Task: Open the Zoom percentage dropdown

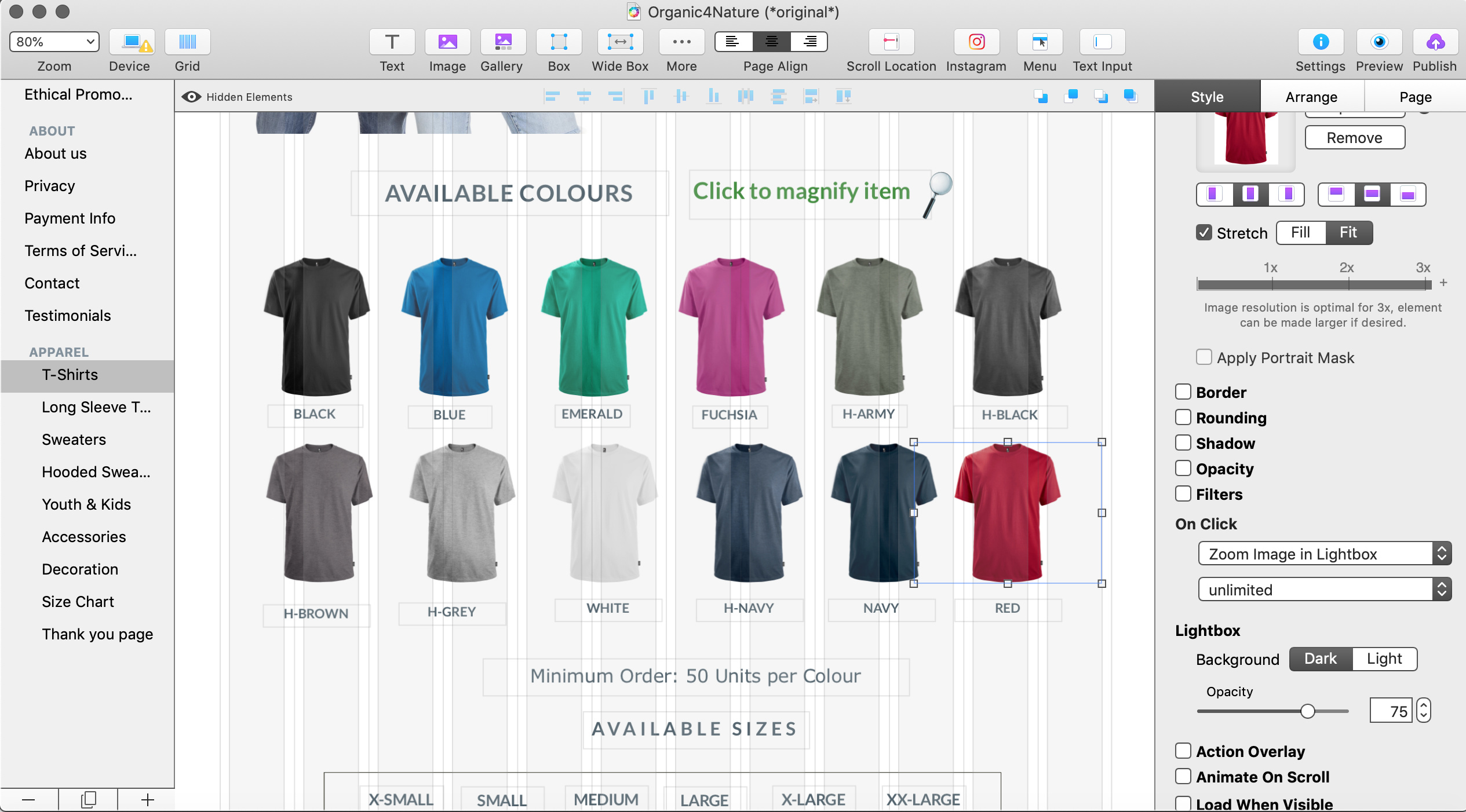Action: point(54,42)
